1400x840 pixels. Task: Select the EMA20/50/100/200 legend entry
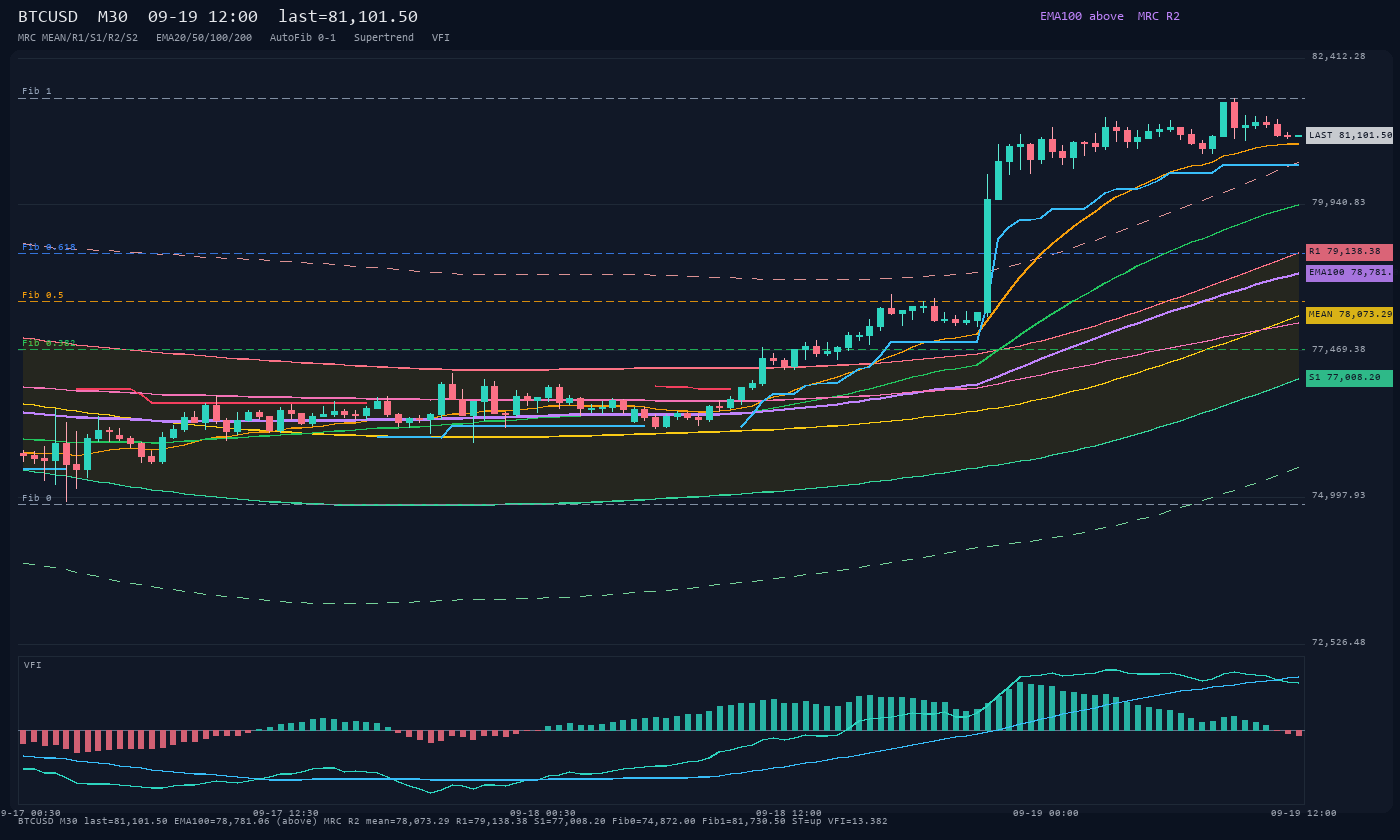click(x=204, y=38)
